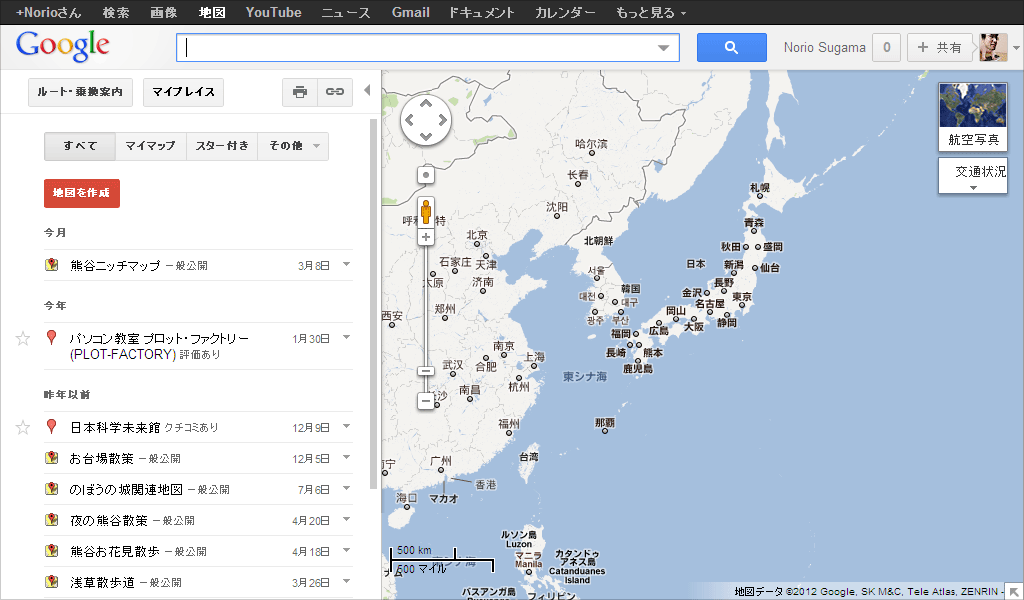The height and width of the screenshot is (600, 1024).
Task: Click map icon beside 熊谷お花見散歩
Action: tap(52, 551)
